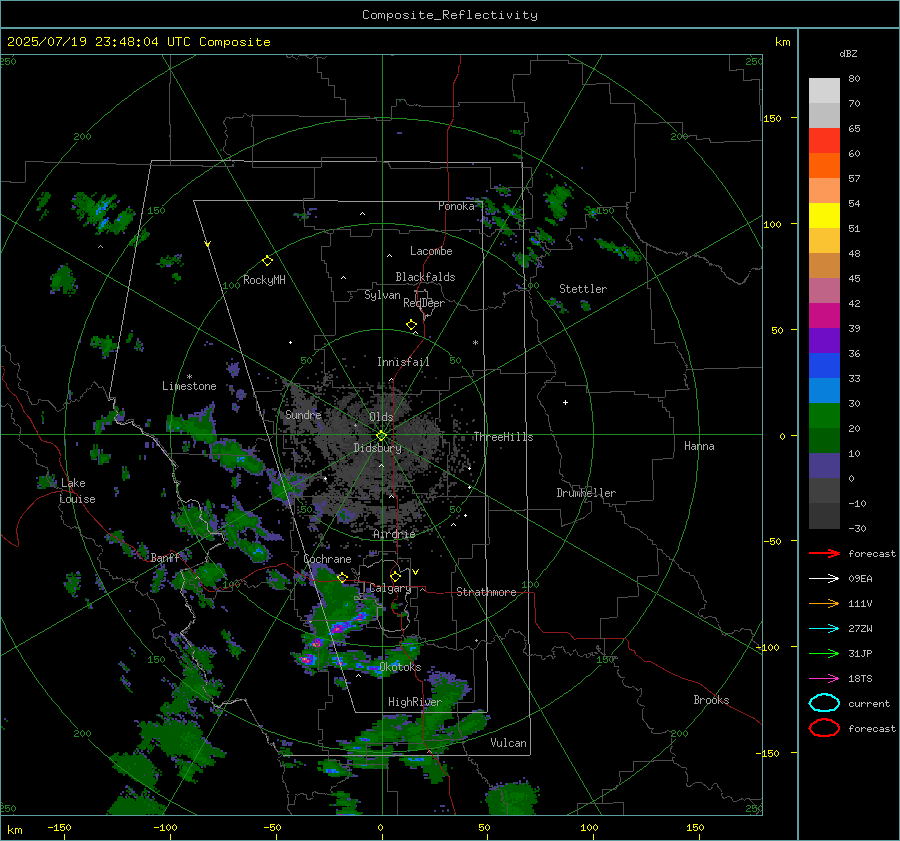The height and width of the screenshot is (841, 900).
Task: Click the Sundre label on map
Action: click(x=303, y=415)
